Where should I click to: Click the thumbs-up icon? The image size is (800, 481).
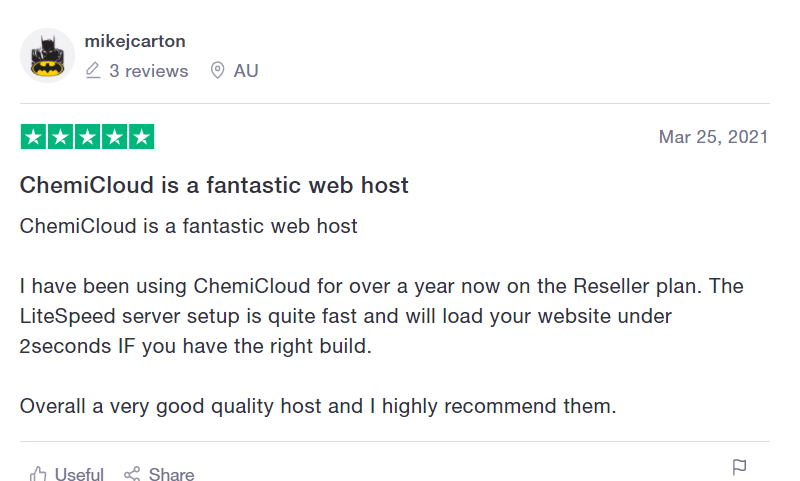[38, 474]
